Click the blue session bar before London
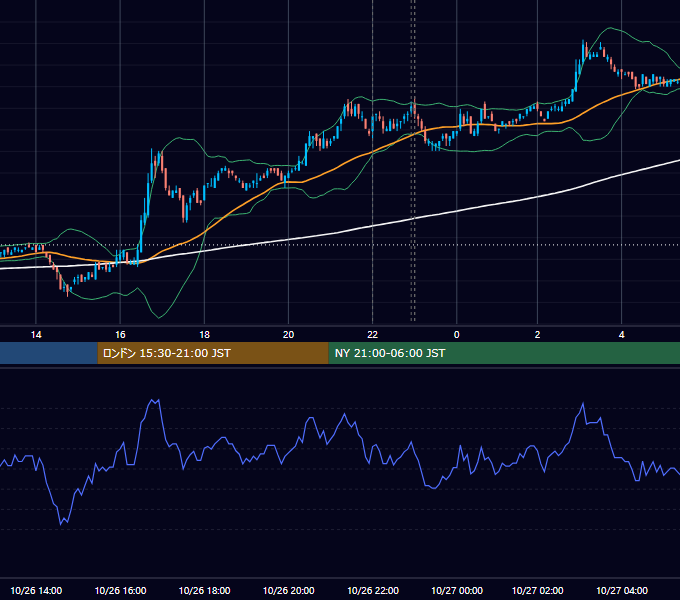Image resolution: width=680 pixels, height=600 pixels. 49,353
